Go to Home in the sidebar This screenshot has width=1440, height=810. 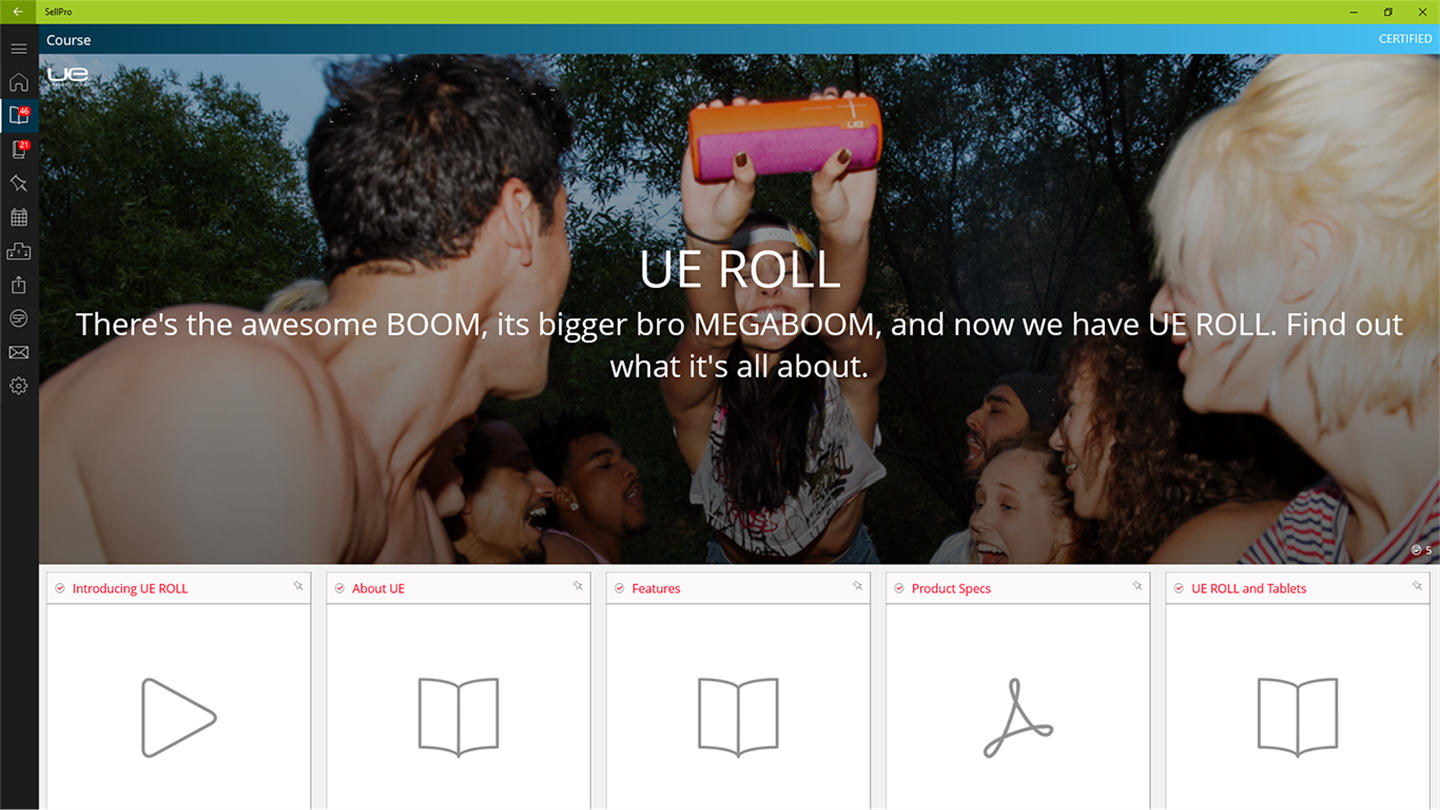click(x=18, y=82)
